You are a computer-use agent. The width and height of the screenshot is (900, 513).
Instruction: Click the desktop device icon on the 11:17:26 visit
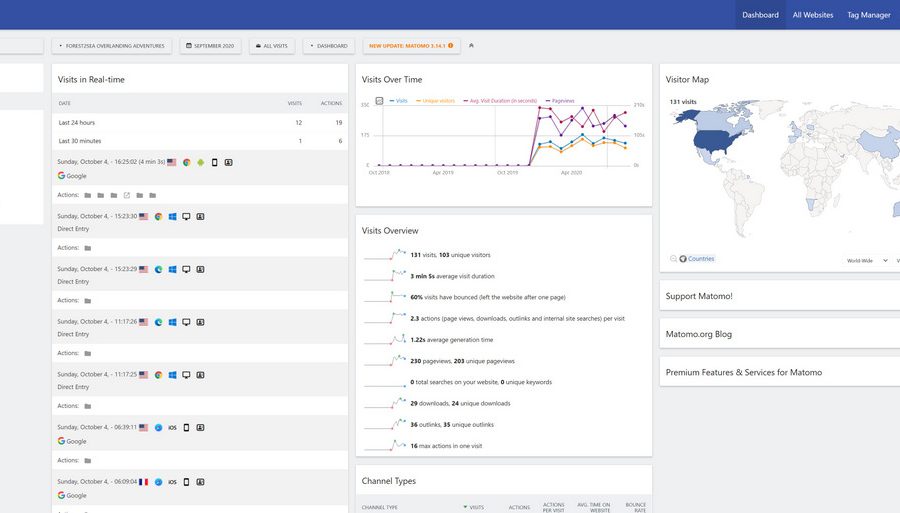(x=186, y=322)
